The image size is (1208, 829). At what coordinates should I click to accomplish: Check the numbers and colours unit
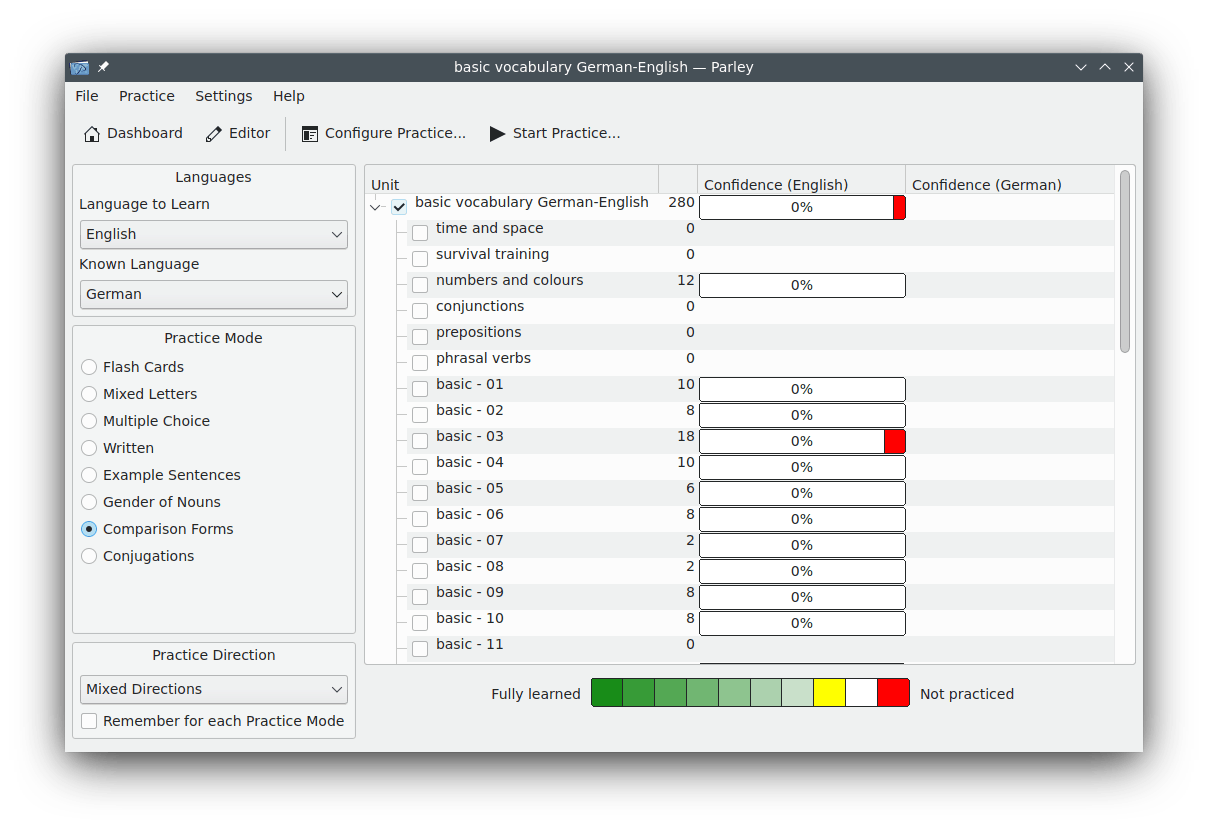pyautogui.click(x=420, y=285)
